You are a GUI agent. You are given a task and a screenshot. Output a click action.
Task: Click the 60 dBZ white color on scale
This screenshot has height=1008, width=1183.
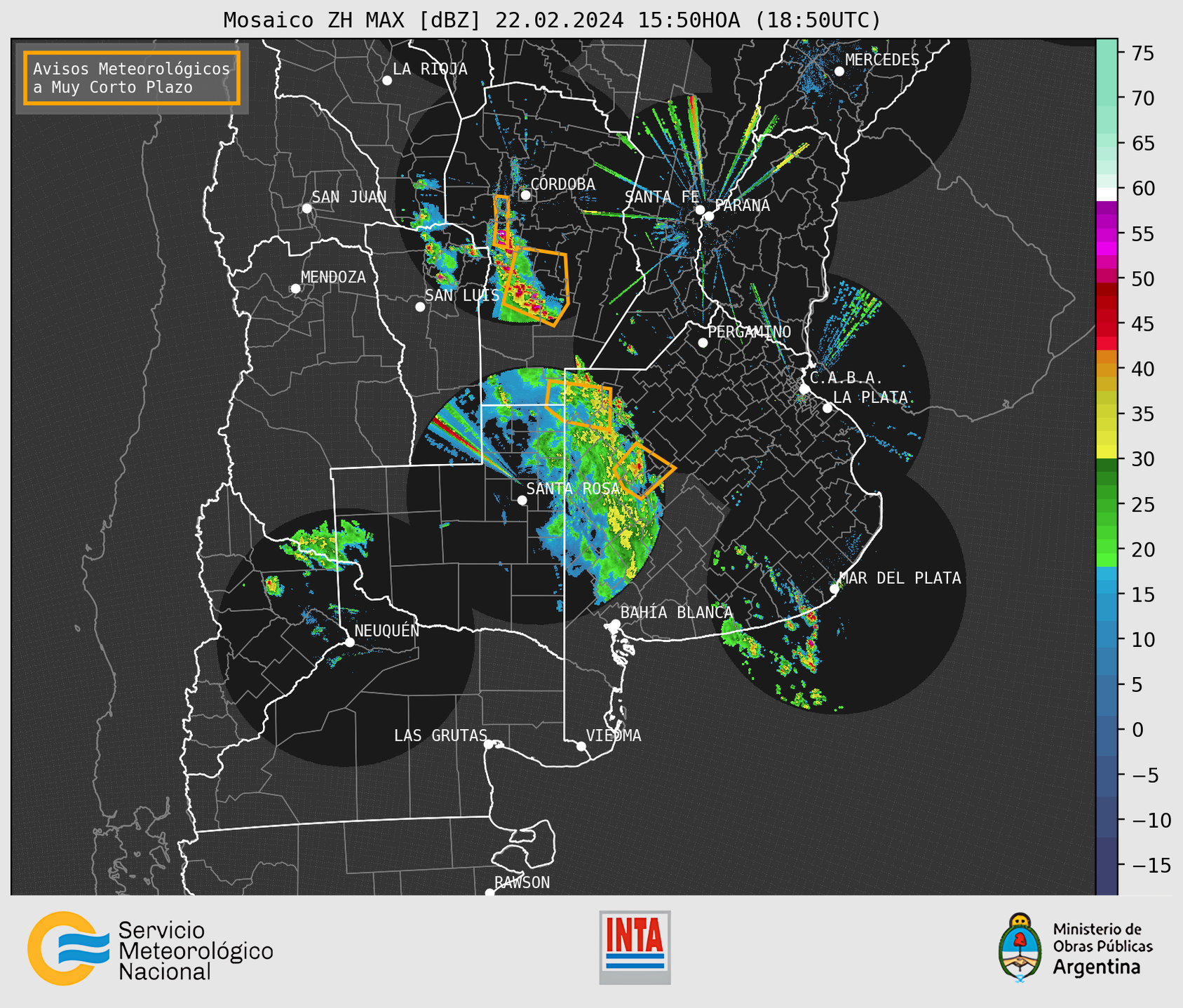[1107, 194]
